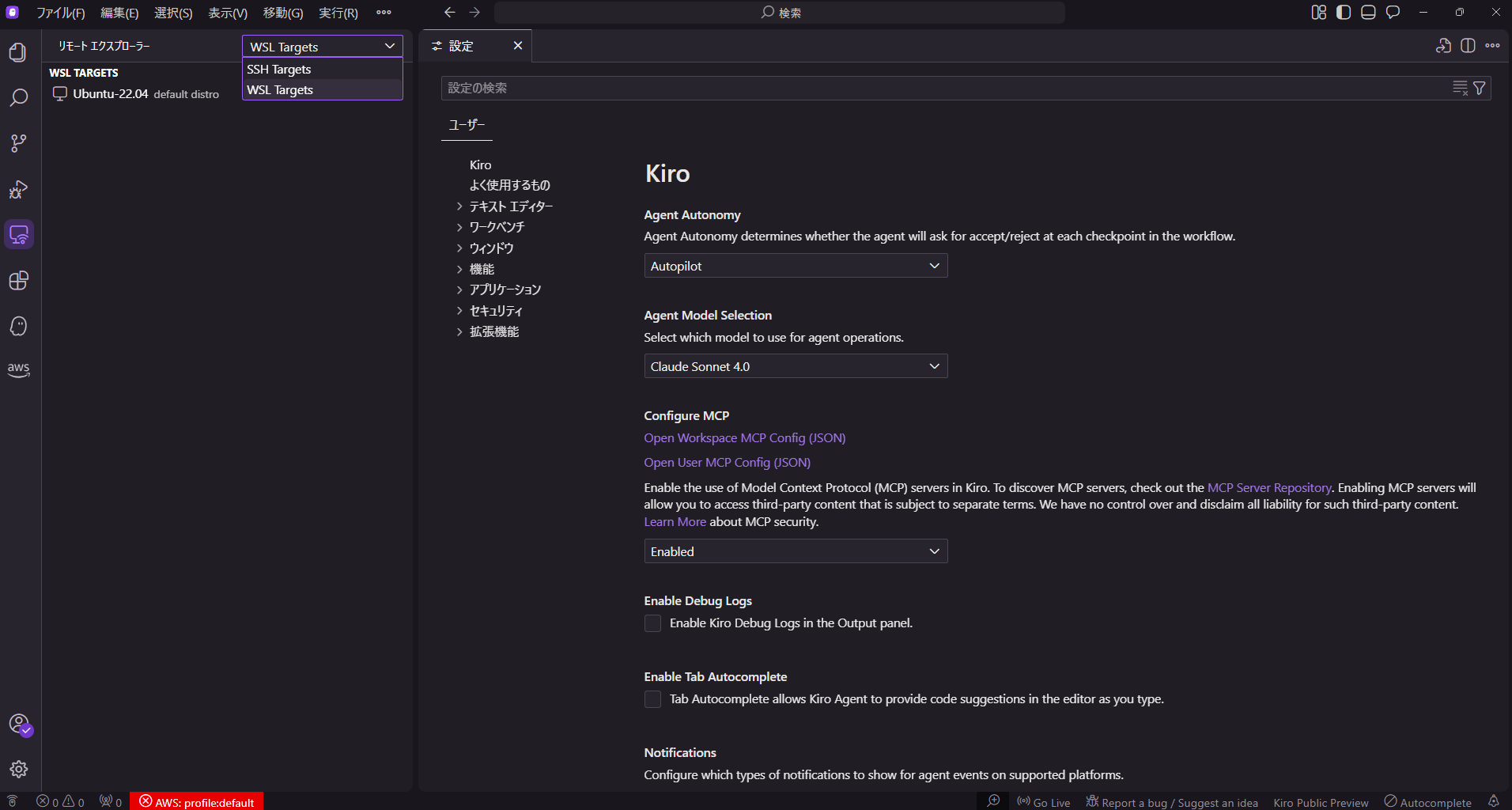Show more menu bar items
Screen dimensions: 1512x810
click(x=384, y=13)
